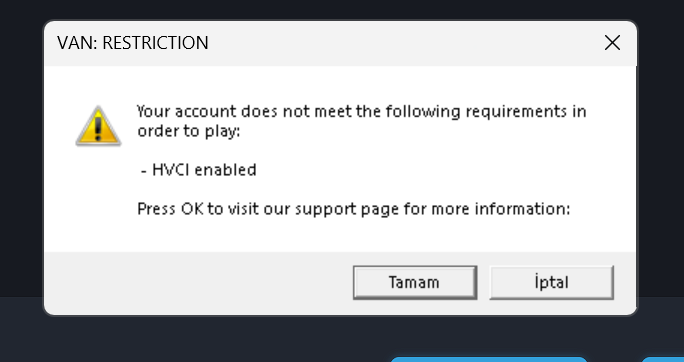The width and height of the screenshot is (684, 362).
Task: Click the blue button below the dialog
Action: 489,359
